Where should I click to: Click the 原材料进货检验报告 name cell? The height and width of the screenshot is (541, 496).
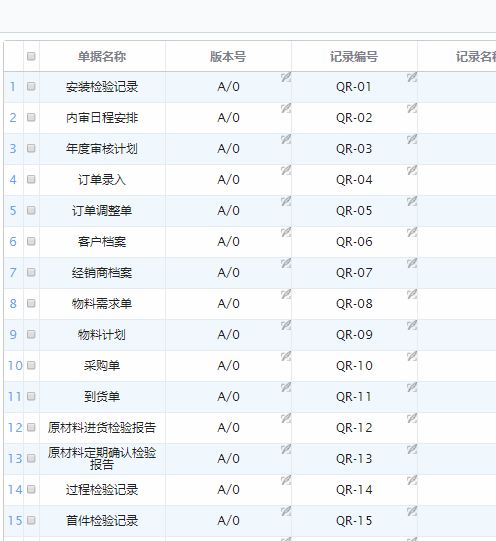[102, 427]
